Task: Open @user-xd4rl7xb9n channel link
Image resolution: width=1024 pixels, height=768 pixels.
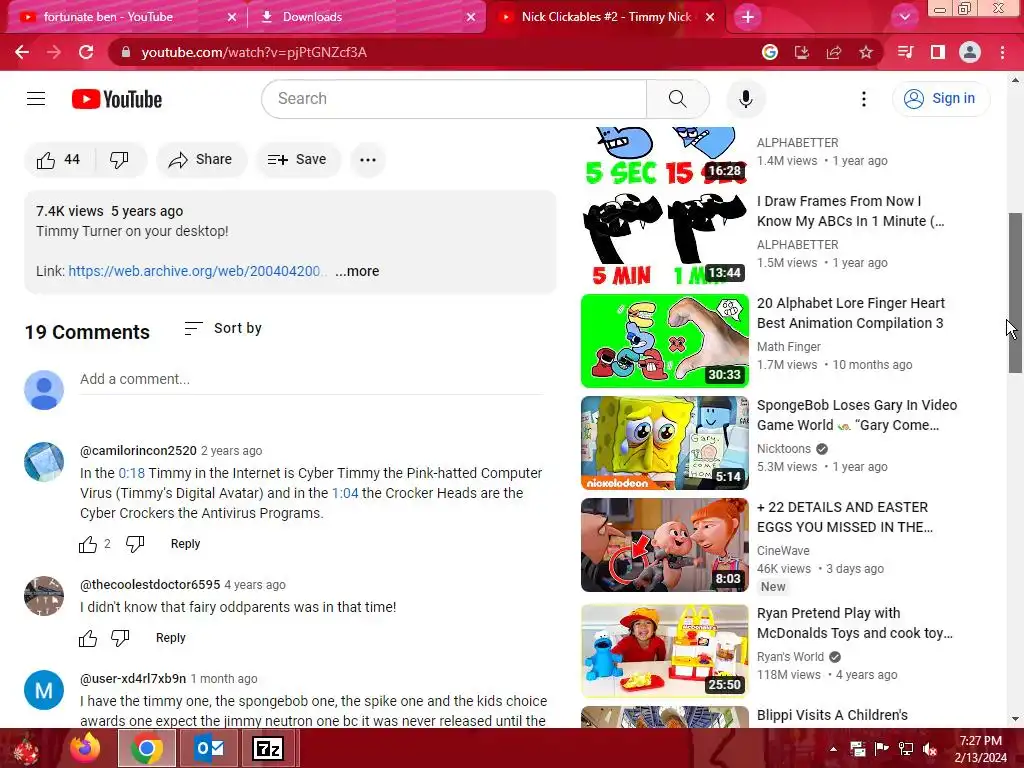Action: [133, 679]
